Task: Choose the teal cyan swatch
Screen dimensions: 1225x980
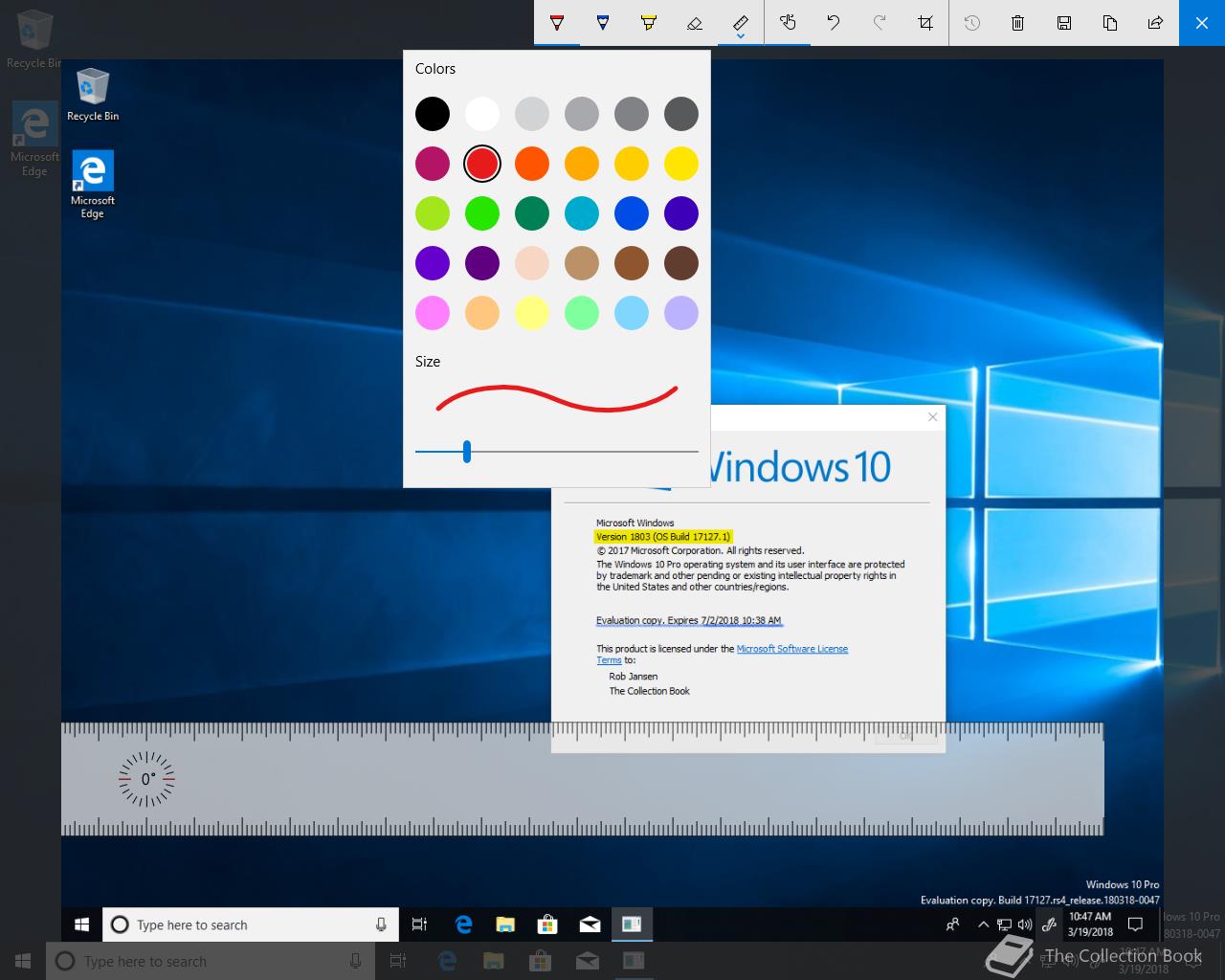Action: coord(582,213)
